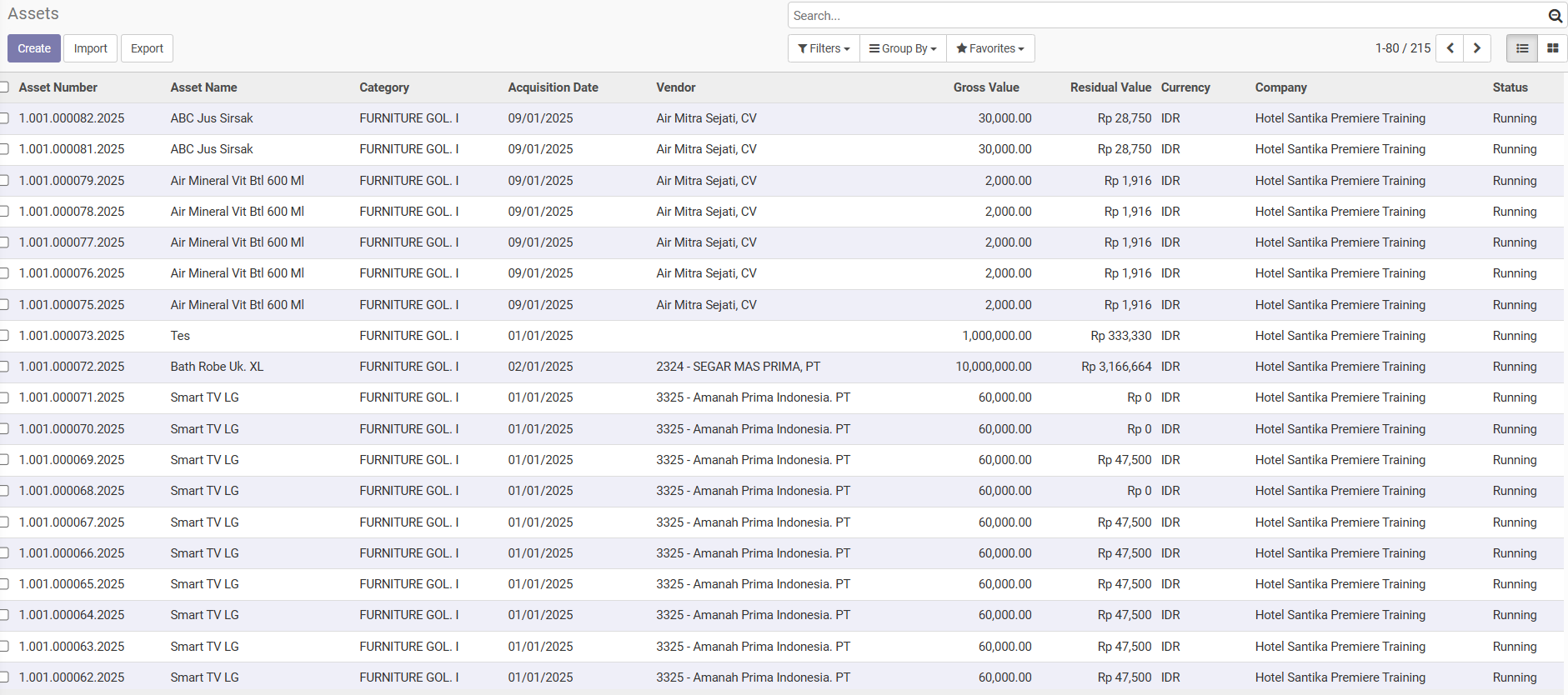
Task: Toggle the select-all checkbox in header
Action: click(x=4, y=87)
